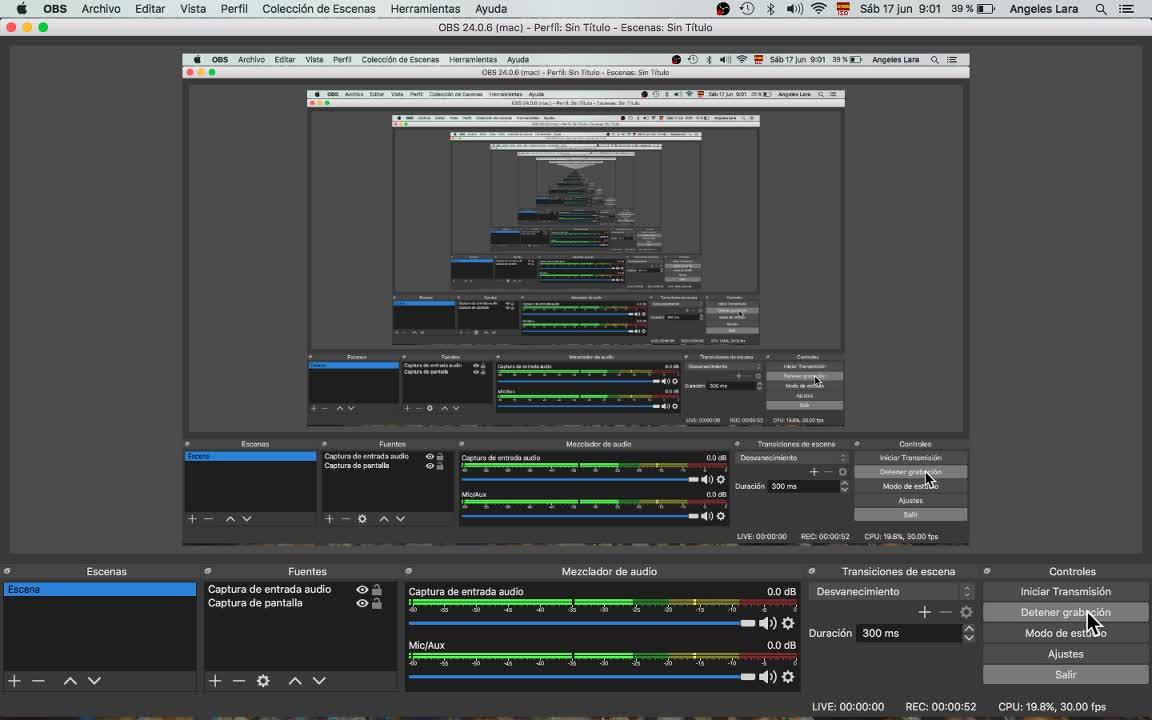Click the Captura de entrada audio volume slider
The image size is (1152, 720).
[x=581, y=623]
